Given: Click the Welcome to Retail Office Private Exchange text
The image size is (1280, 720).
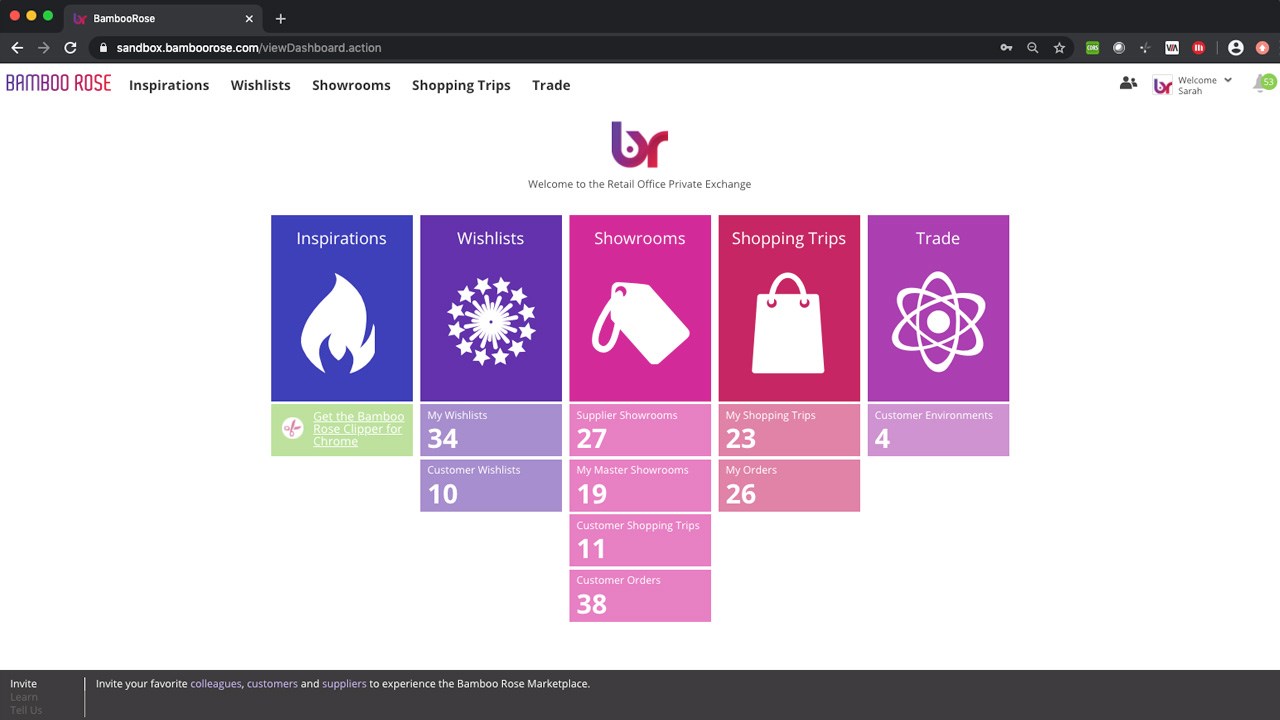Looking at the screenshot, I should [640, 184].
